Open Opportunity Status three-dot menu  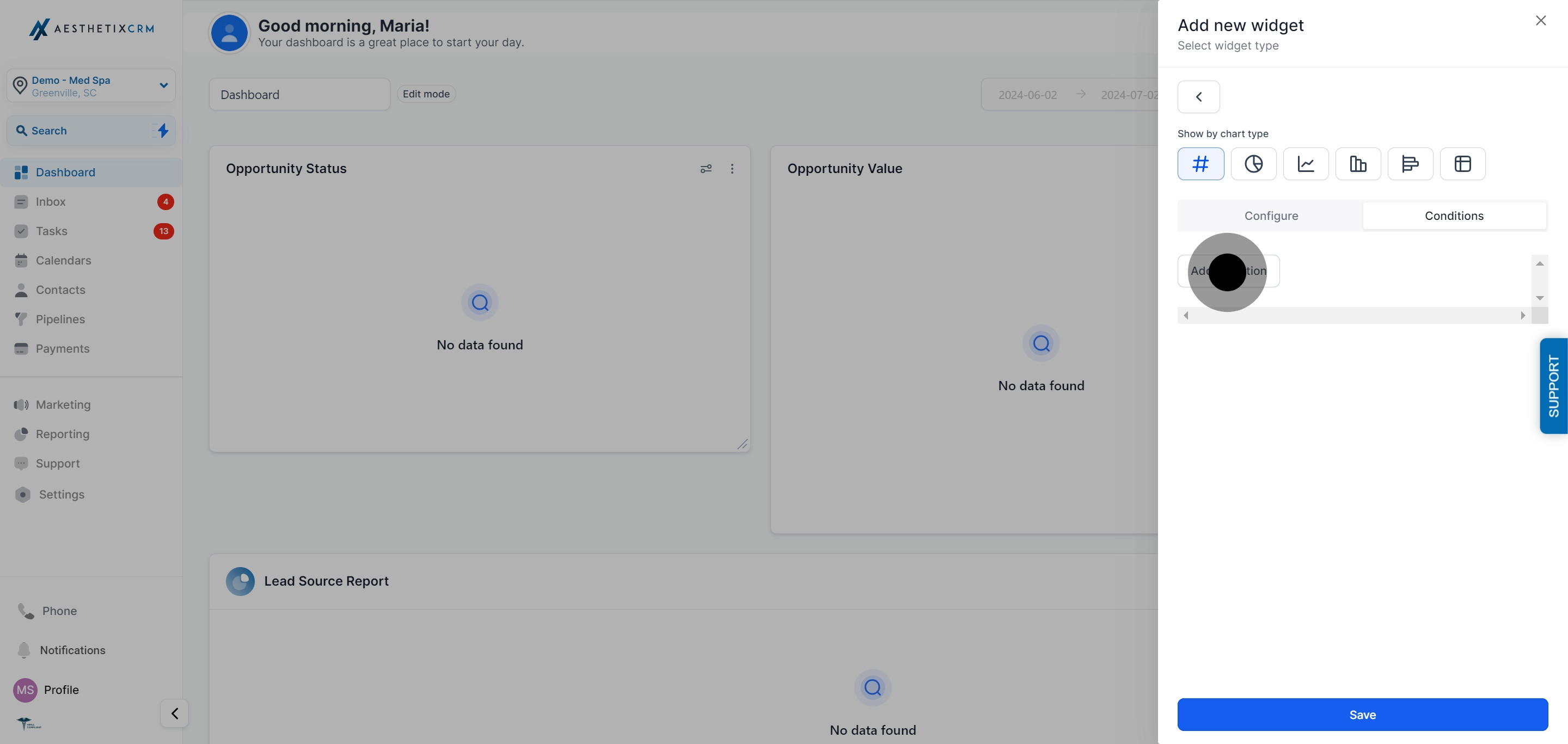point(732,169)
